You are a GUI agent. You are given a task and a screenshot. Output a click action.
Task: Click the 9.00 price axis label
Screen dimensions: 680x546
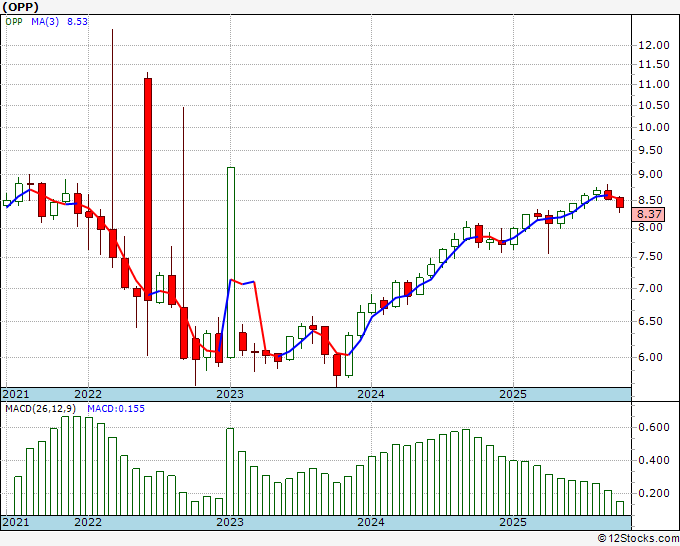650,175
